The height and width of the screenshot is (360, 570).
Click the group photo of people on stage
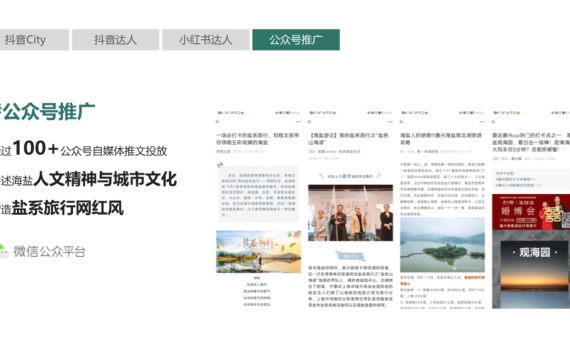[x=350, y=213]
